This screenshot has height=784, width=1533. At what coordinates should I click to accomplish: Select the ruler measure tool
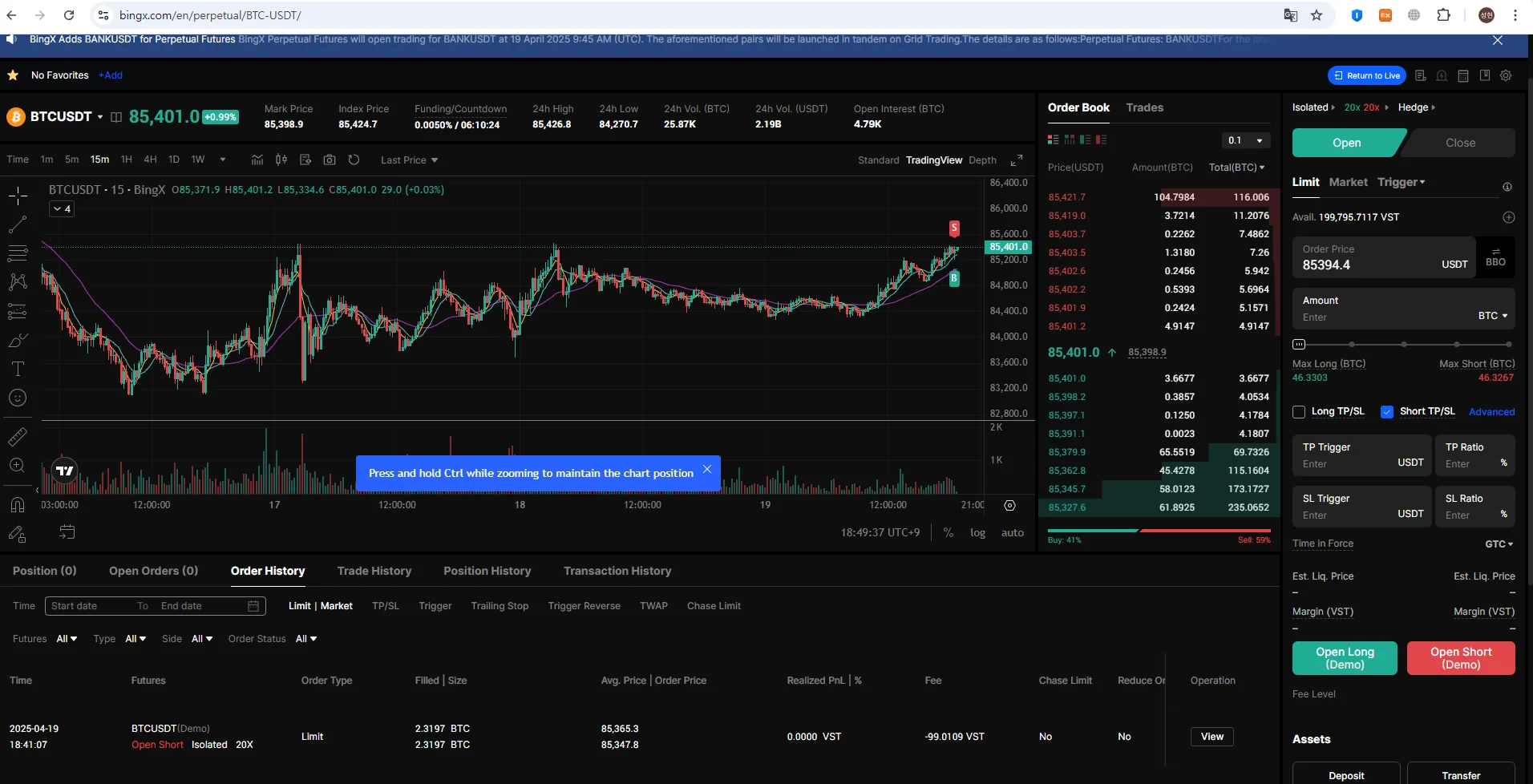pyautogui.click(x=18, y=437)
